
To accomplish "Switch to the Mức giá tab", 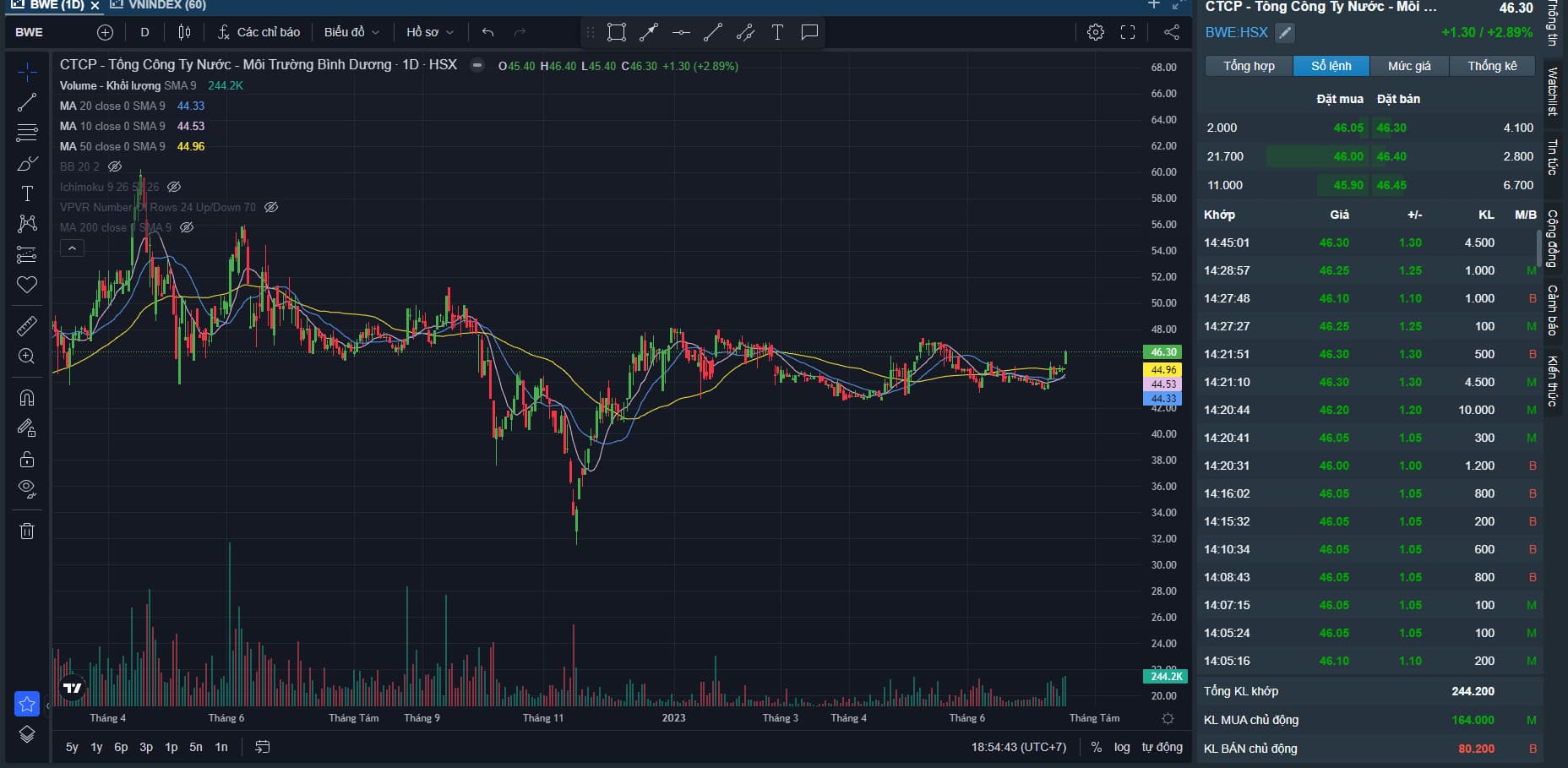I will click(1410, 66).
